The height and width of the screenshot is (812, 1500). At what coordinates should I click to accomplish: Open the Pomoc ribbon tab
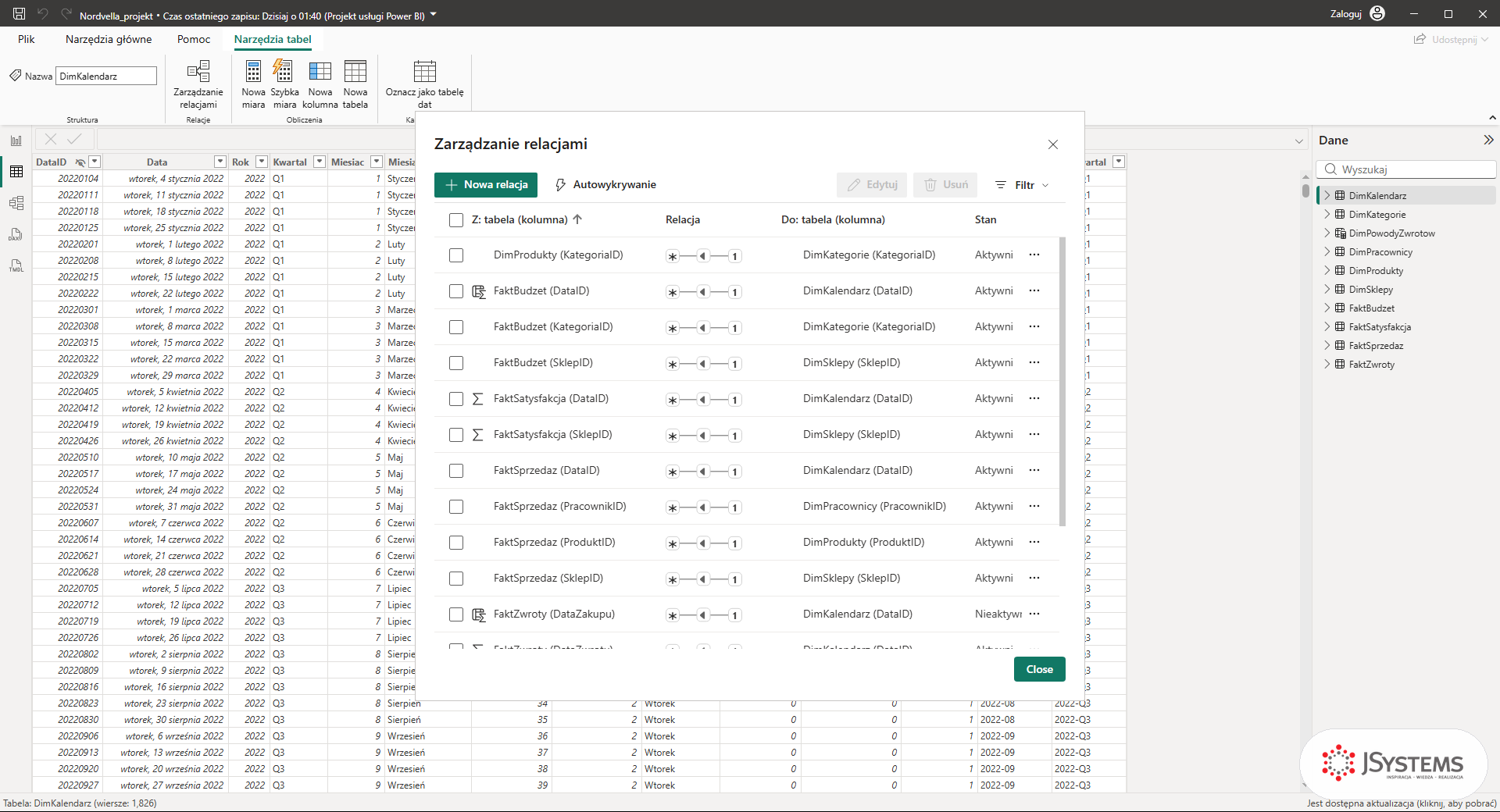point(194,39)
